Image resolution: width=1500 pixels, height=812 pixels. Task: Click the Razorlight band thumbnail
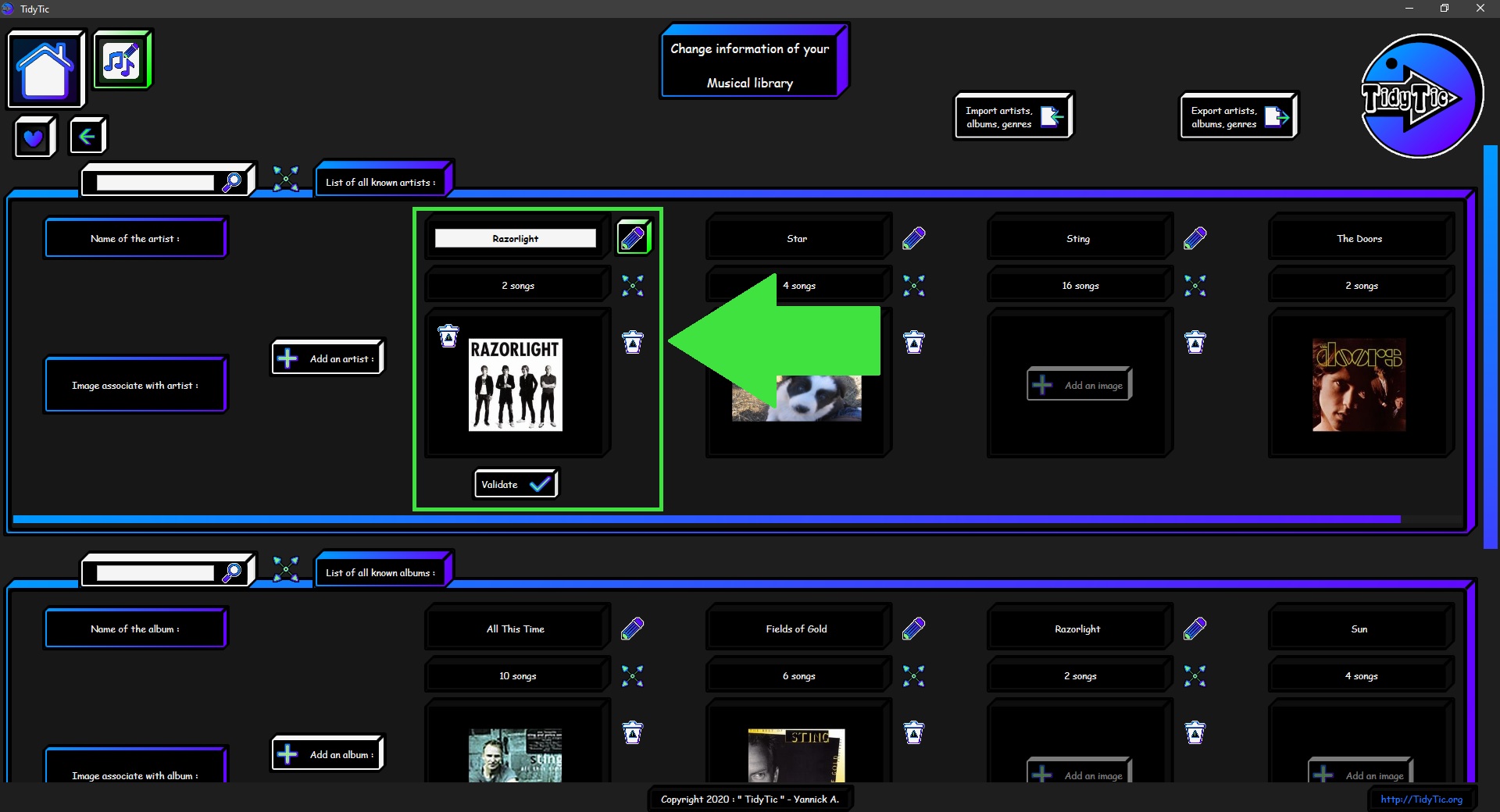coord(516,385)
